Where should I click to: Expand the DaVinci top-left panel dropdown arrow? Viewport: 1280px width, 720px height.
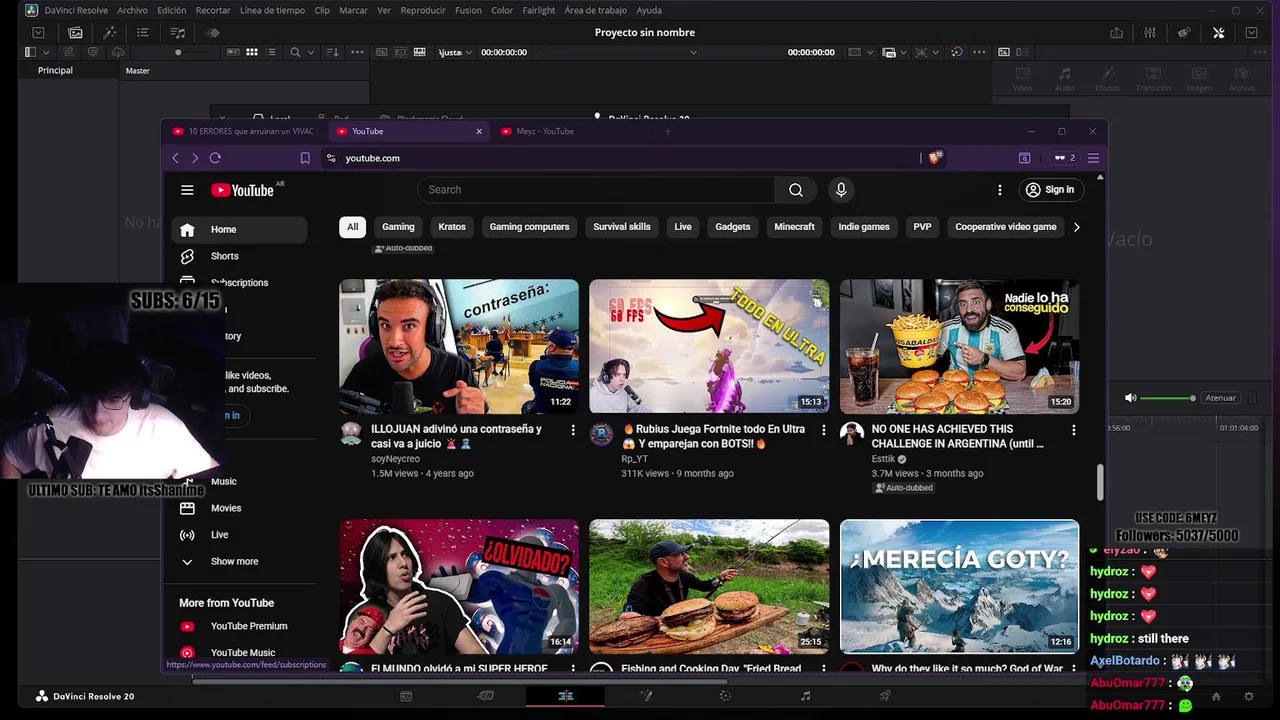pos(38,32)
